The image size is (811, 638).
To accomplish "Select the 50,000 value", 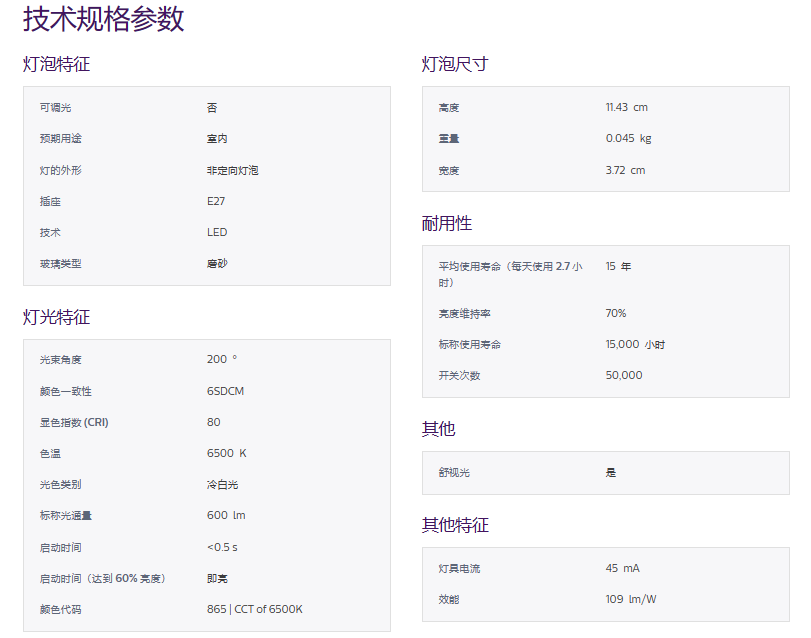I will click(624, 375).
